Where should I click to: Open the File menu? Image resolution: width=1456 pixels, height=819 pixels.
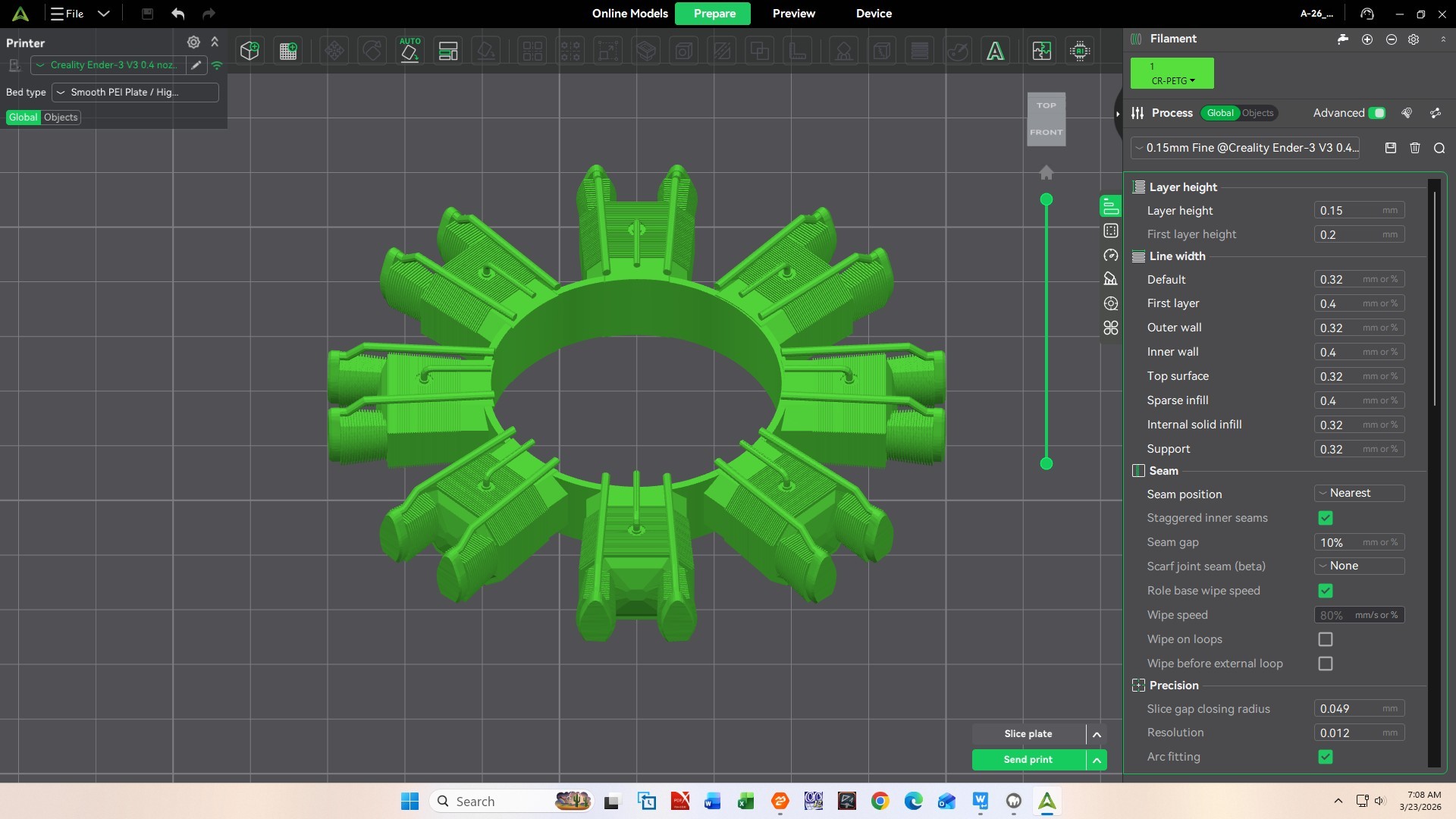[x=68, y=14]
